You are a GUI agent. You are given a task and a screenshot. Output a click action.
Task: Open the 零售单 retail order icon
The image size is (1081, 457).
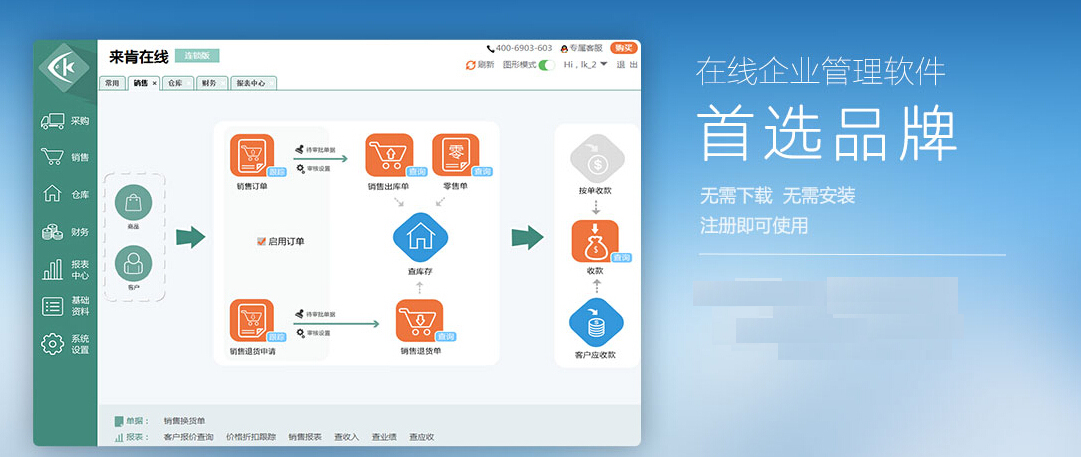[x=456, y=156]
